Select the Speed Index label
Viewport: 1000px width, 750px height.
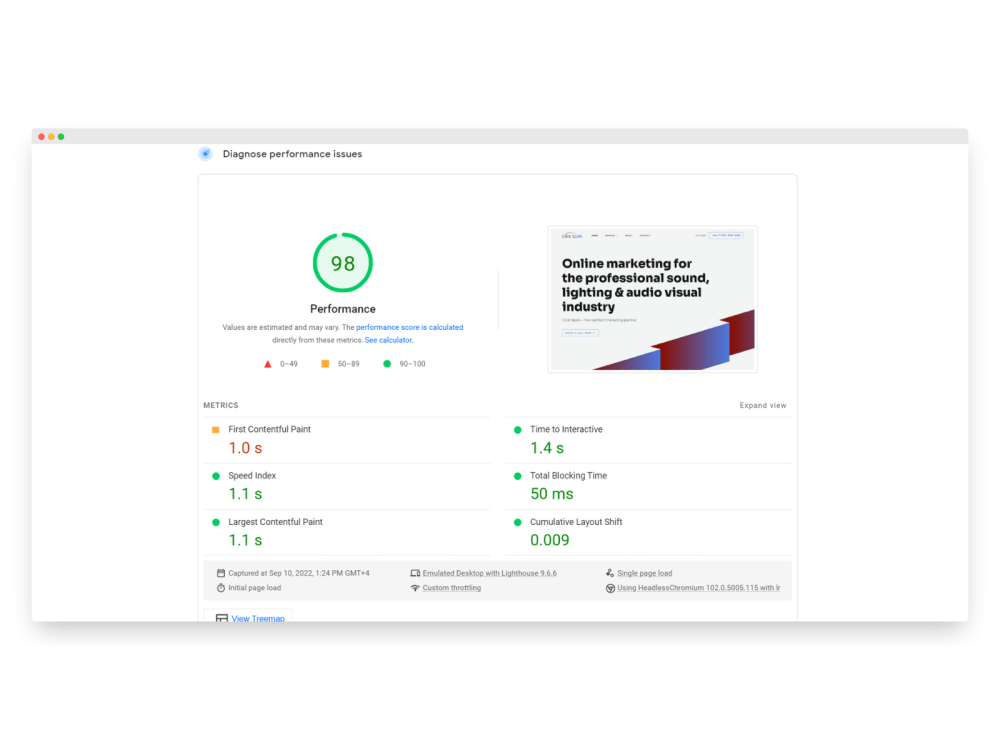252,476
